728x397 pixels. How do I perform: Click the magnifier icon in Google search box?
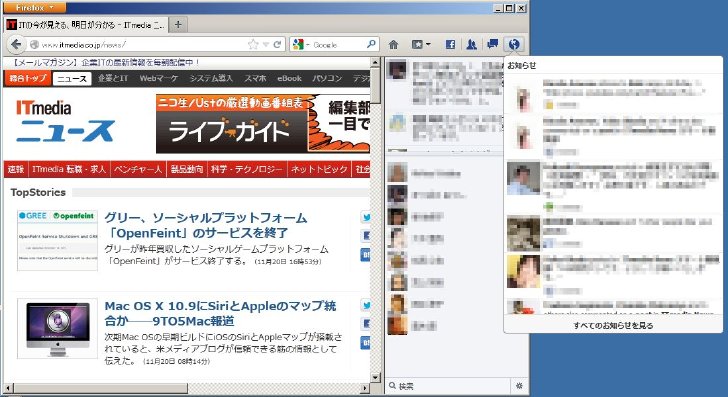371,44
